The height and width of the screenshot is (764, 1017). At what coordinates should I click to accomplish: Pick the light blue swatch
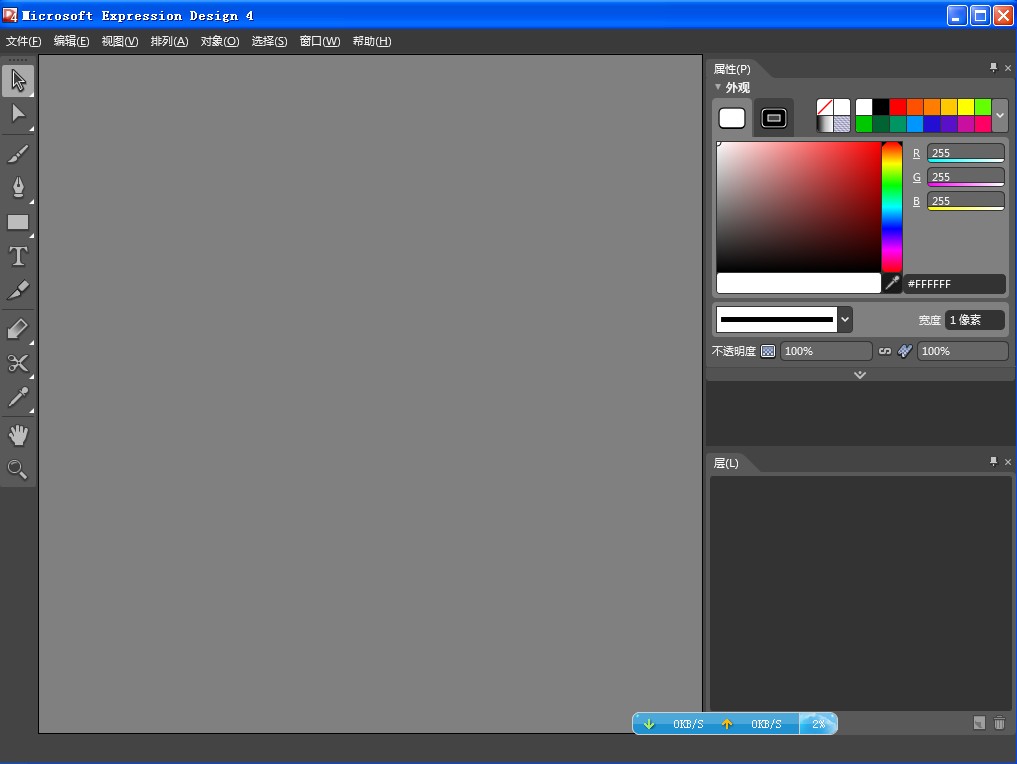point(915,124)
